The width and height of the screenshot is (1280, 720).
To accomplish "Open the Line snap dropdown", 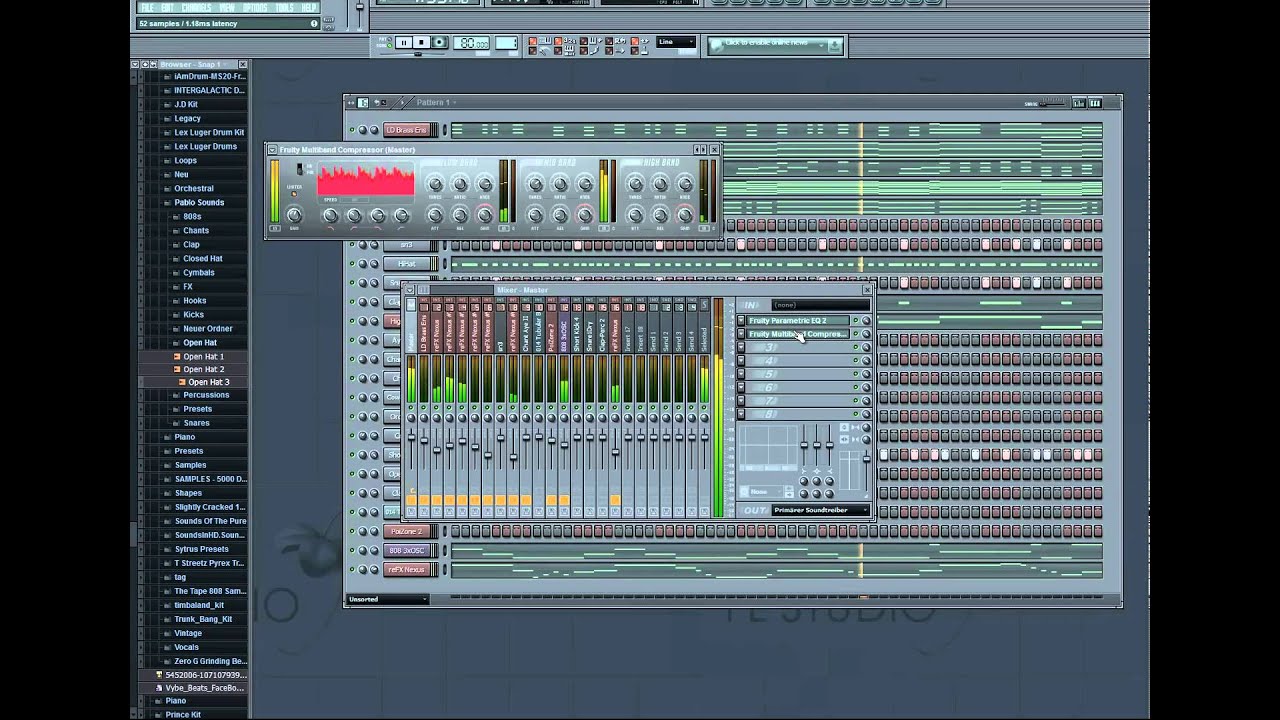I will (676, 42).
